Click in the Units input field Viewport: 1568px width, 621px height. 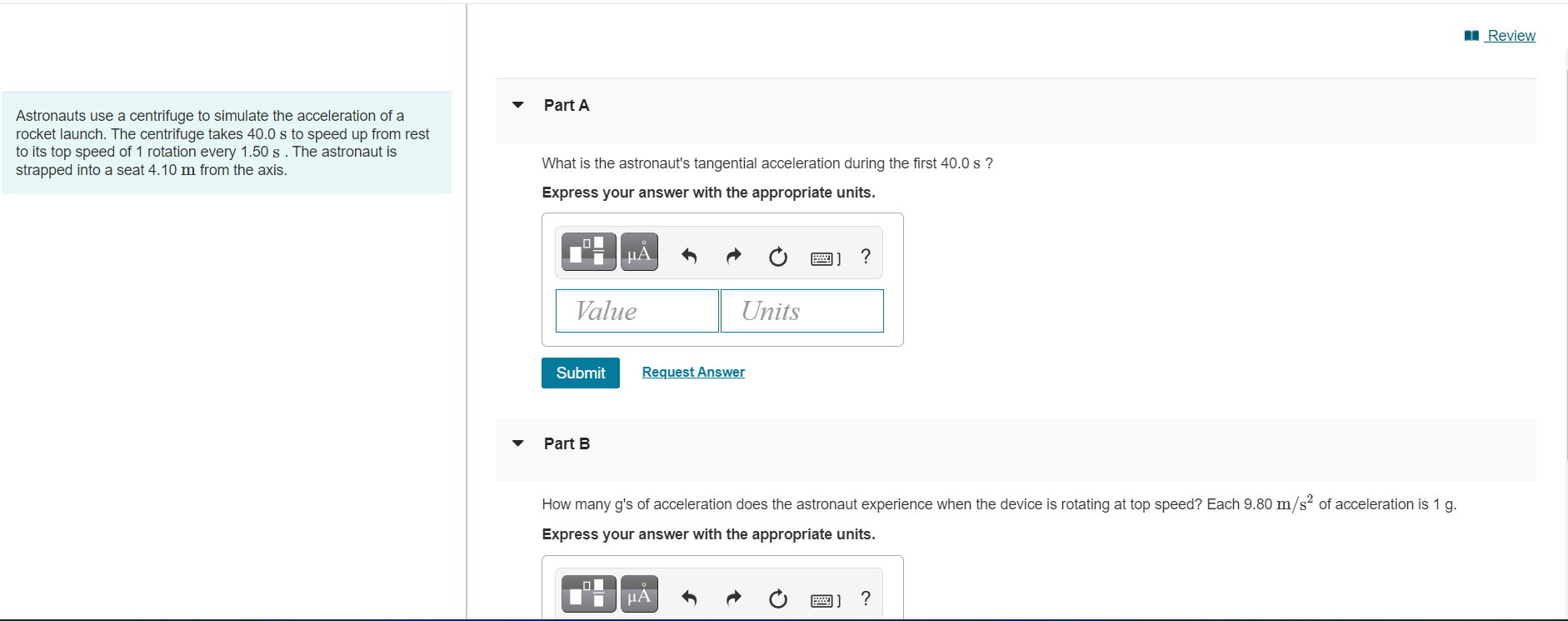click(x=801, y=310)
